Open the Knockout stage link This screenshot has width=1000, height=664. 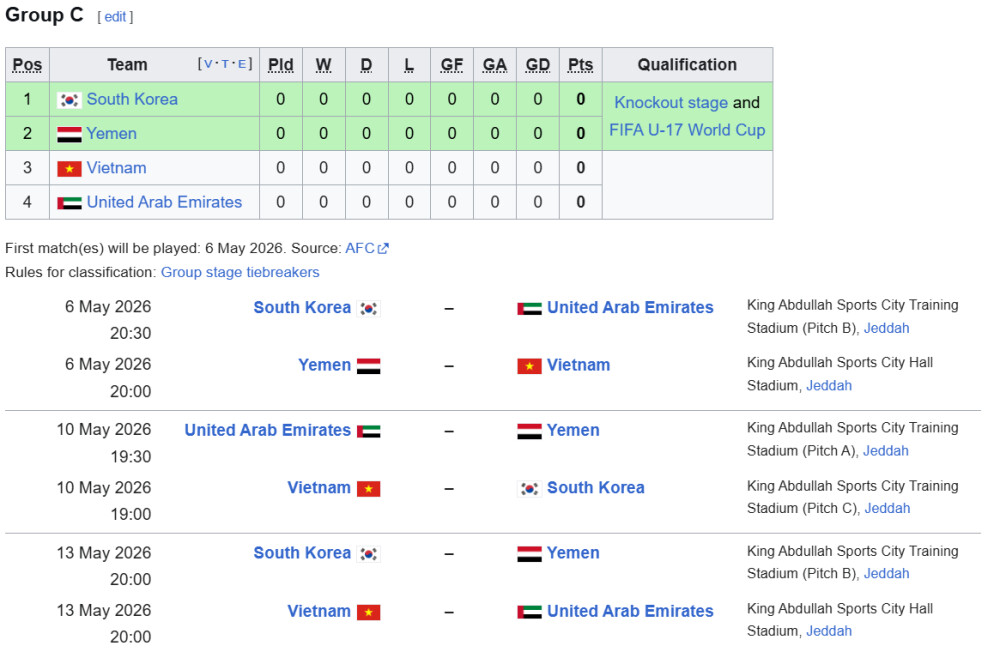(670, 102)
